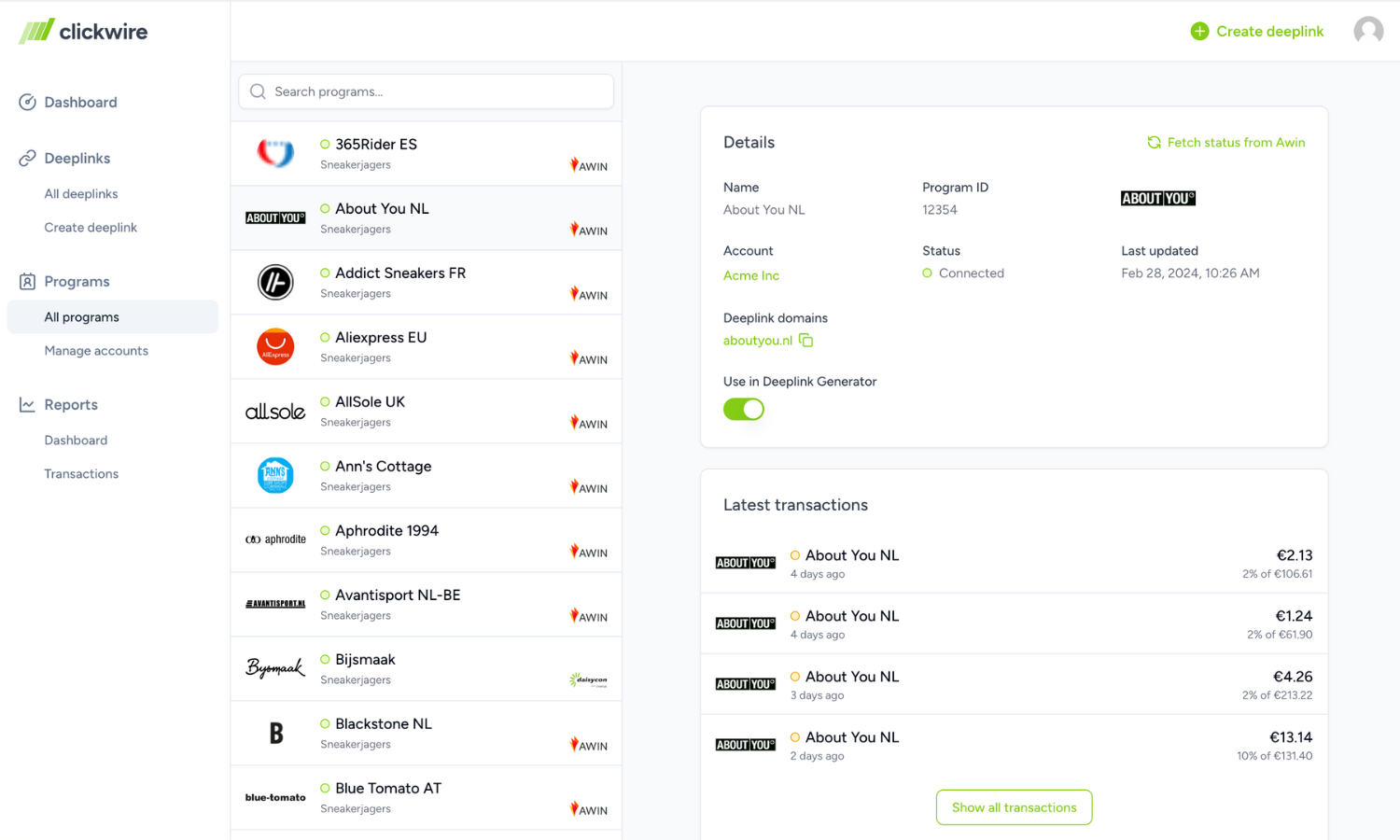Select Bijsmaak program

pos(427,669)
